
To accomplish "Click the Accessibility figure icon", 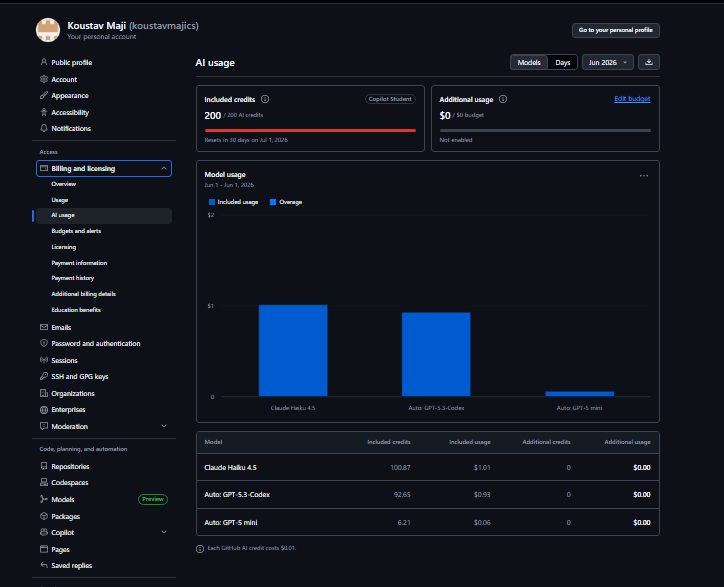I will click(x=44, y=112).
